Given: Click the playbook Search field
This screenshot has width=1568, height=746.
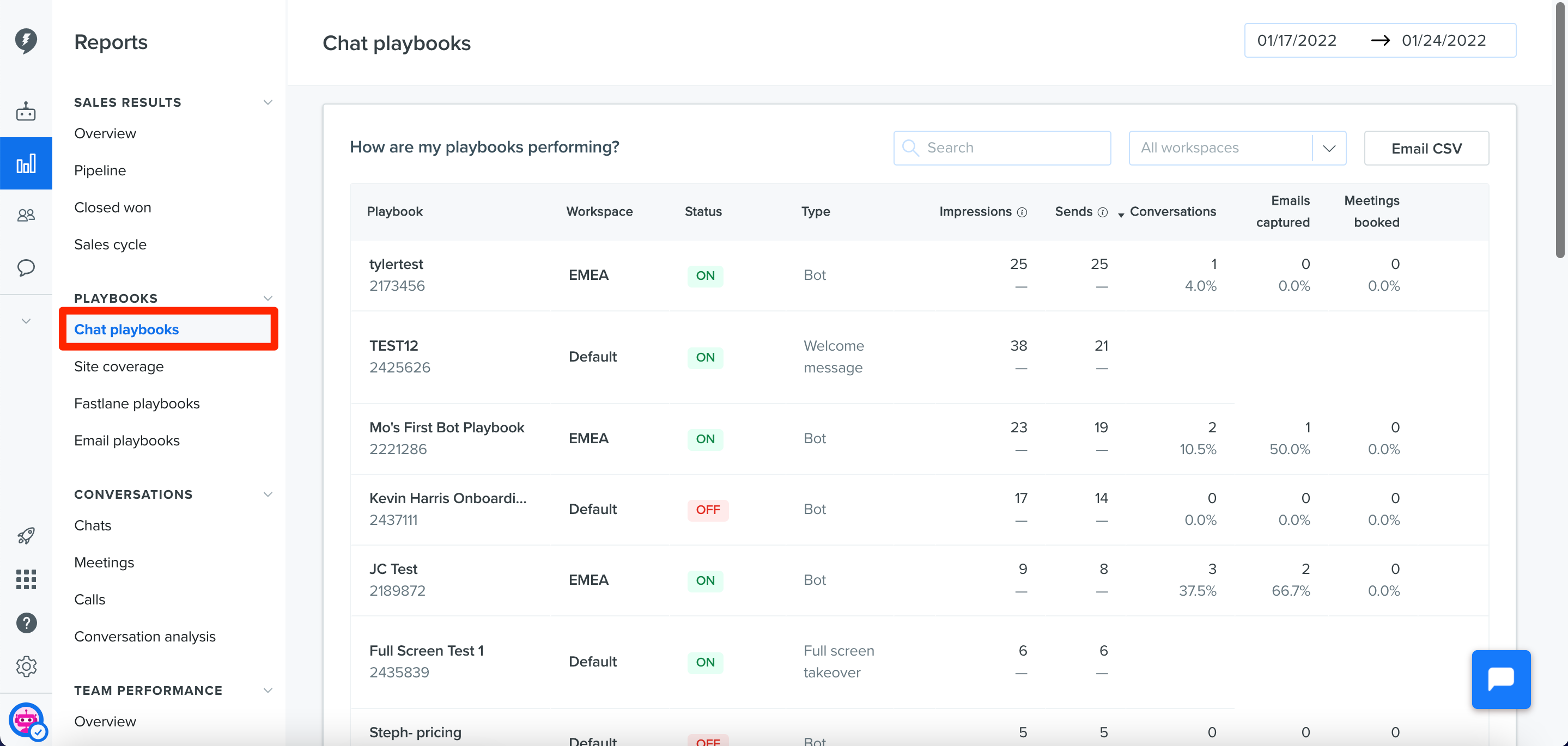Looking at the screenshot, I should click(1002, 148).
